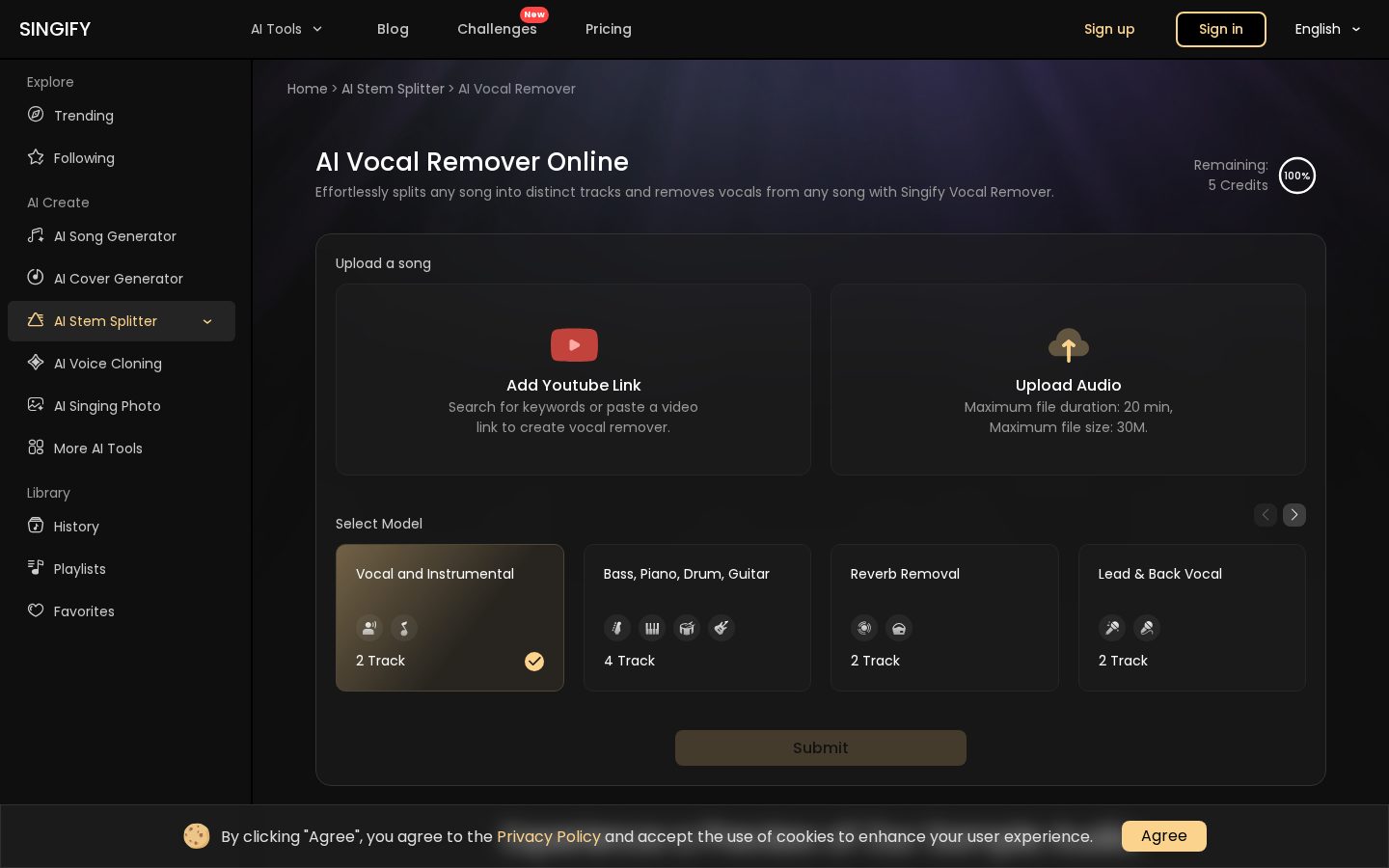Click the Upload a song label
Screen dimensions: 1389x868
tap(383, 263)
